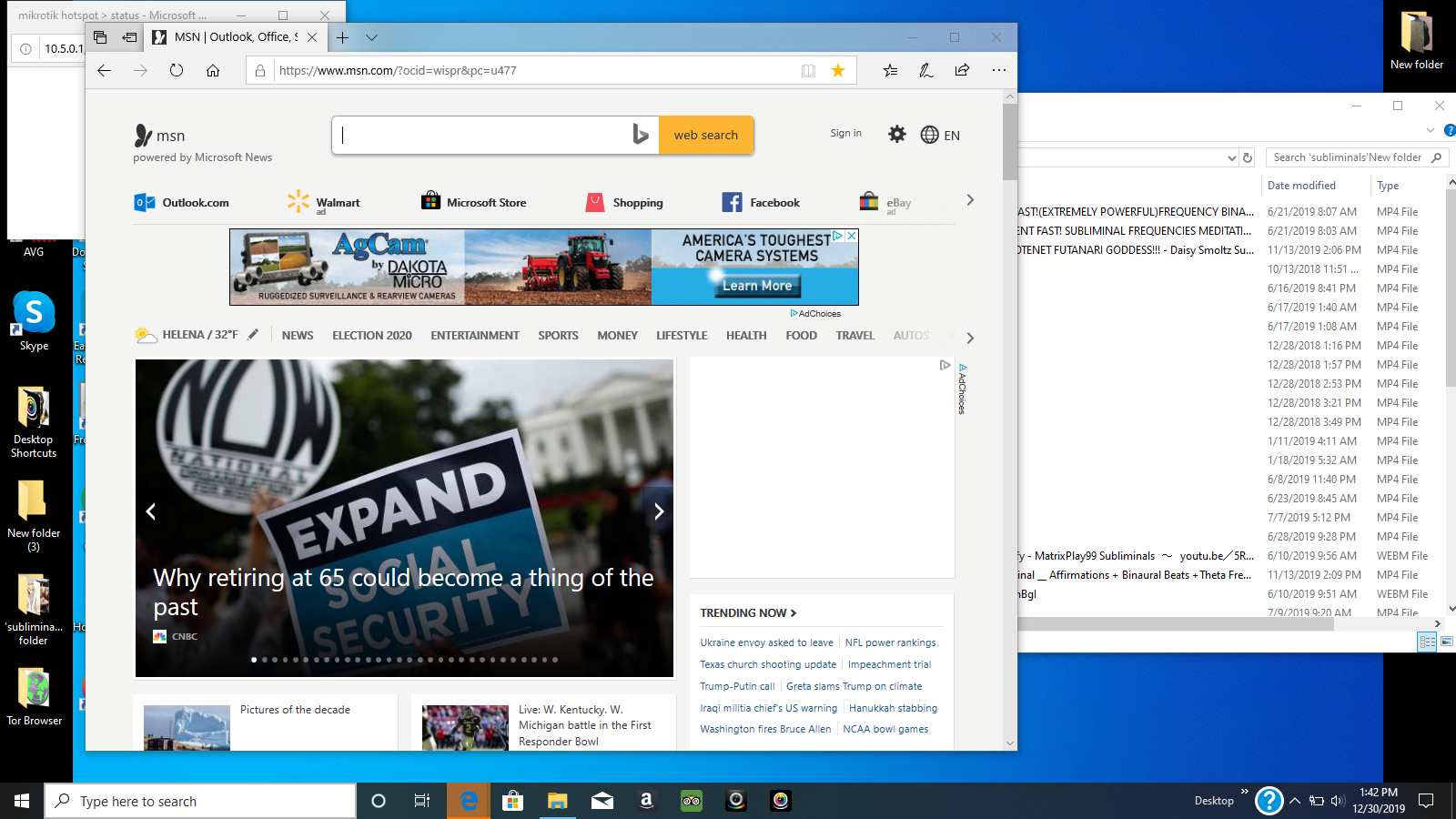The width and height of the screenshot is (1456, 819).
Task: Show tabs you've set aside icon
Action: click(100, 37)
